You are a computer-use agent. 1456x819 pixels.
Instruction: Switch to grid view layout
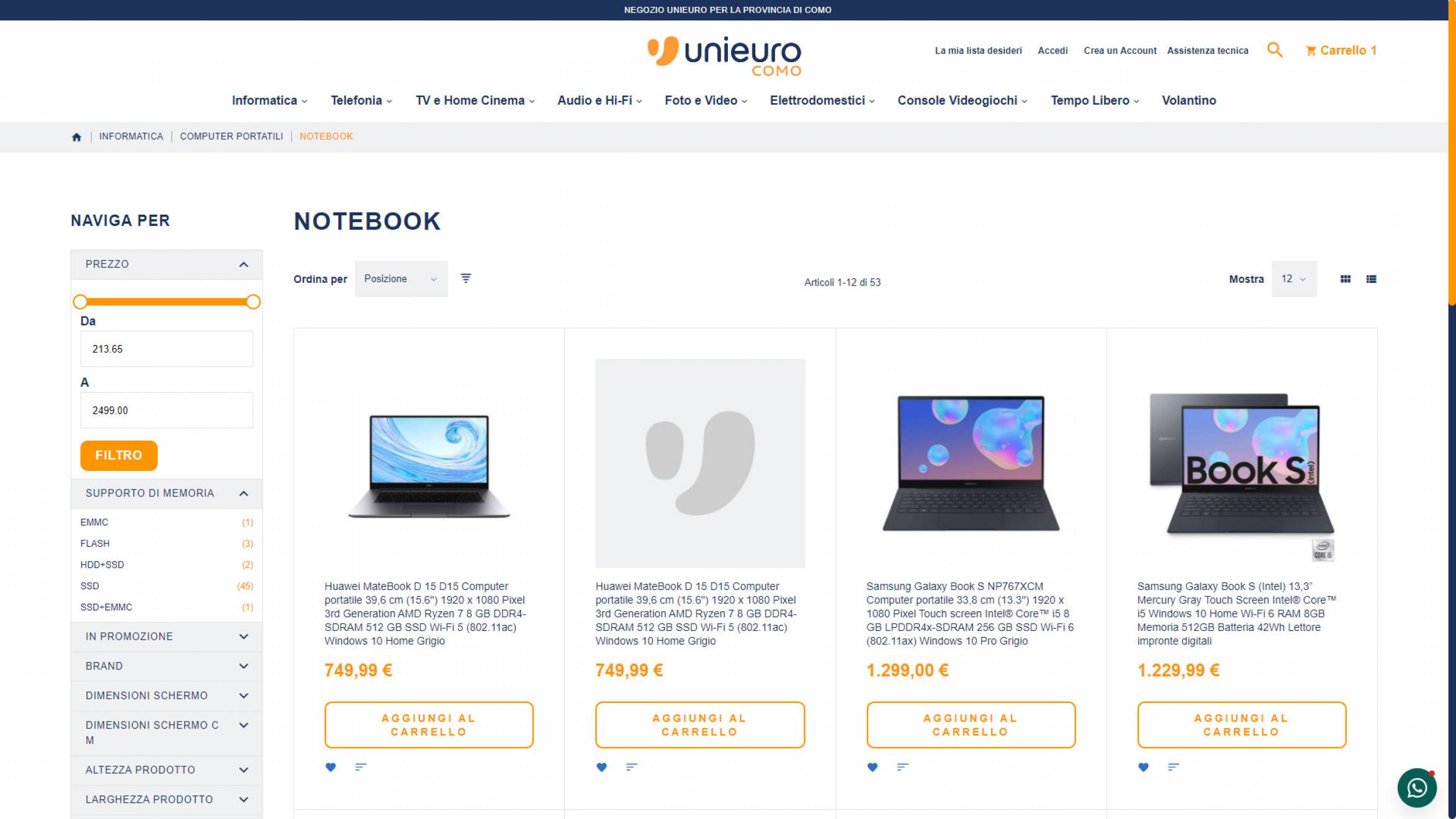pos(1346,279)
